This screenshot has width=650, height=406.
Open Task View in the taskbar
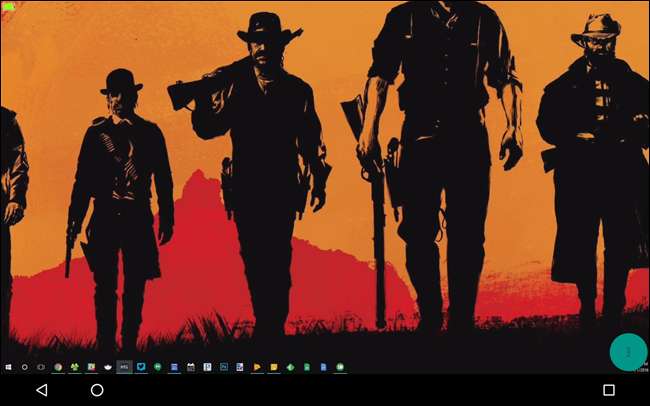click(x=41, y=367)
